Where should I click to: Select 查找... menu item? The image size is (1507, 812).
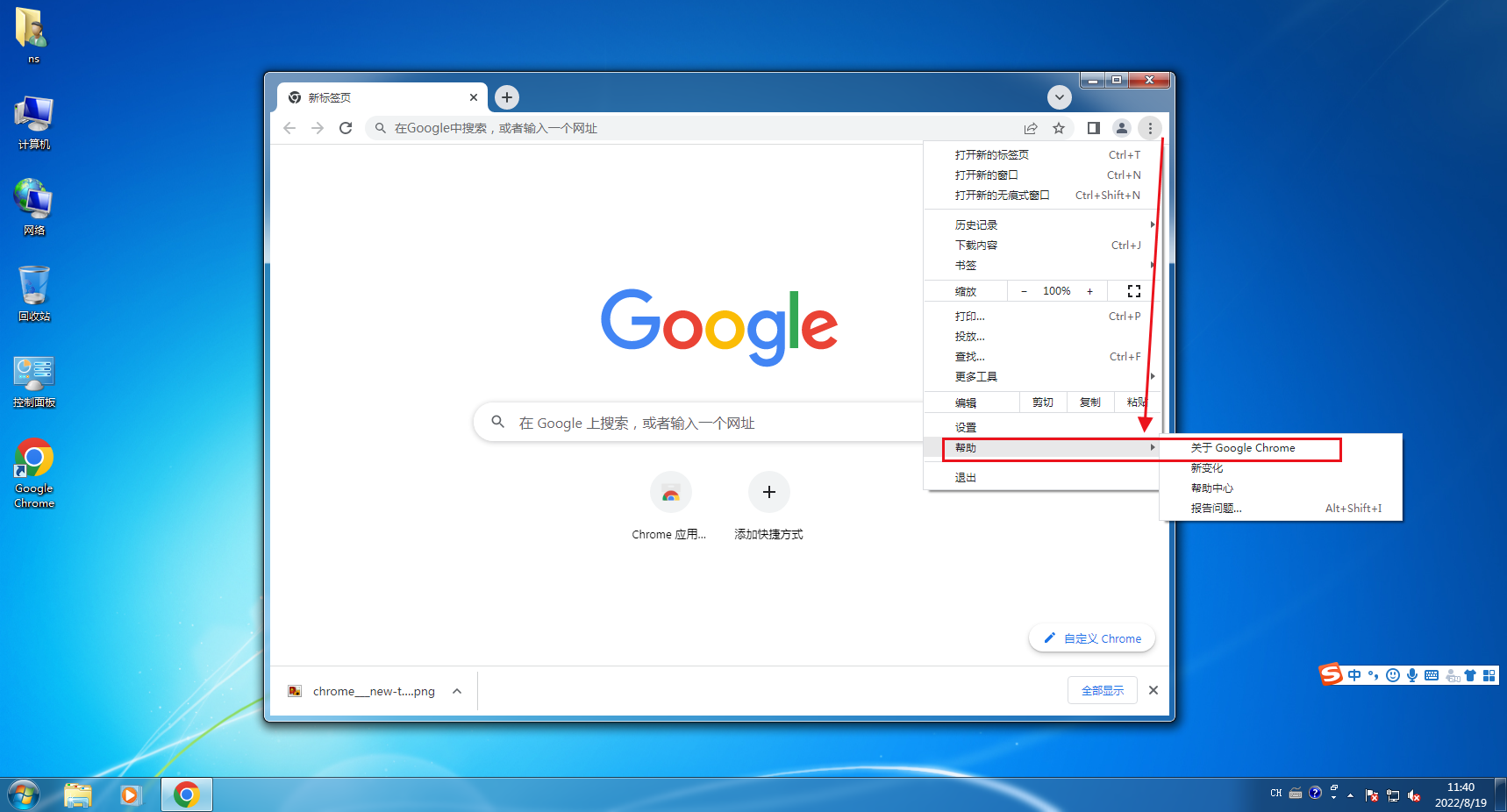[1042, 357]
